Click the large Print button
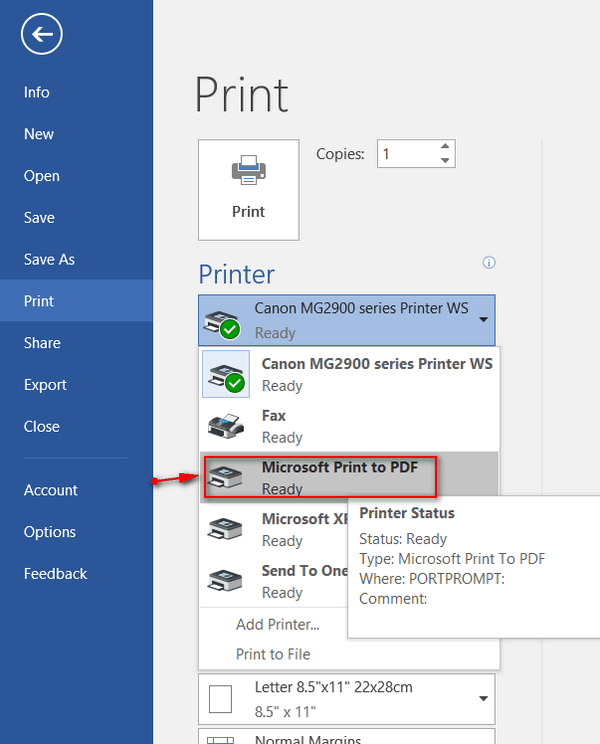 click(249, 190)
